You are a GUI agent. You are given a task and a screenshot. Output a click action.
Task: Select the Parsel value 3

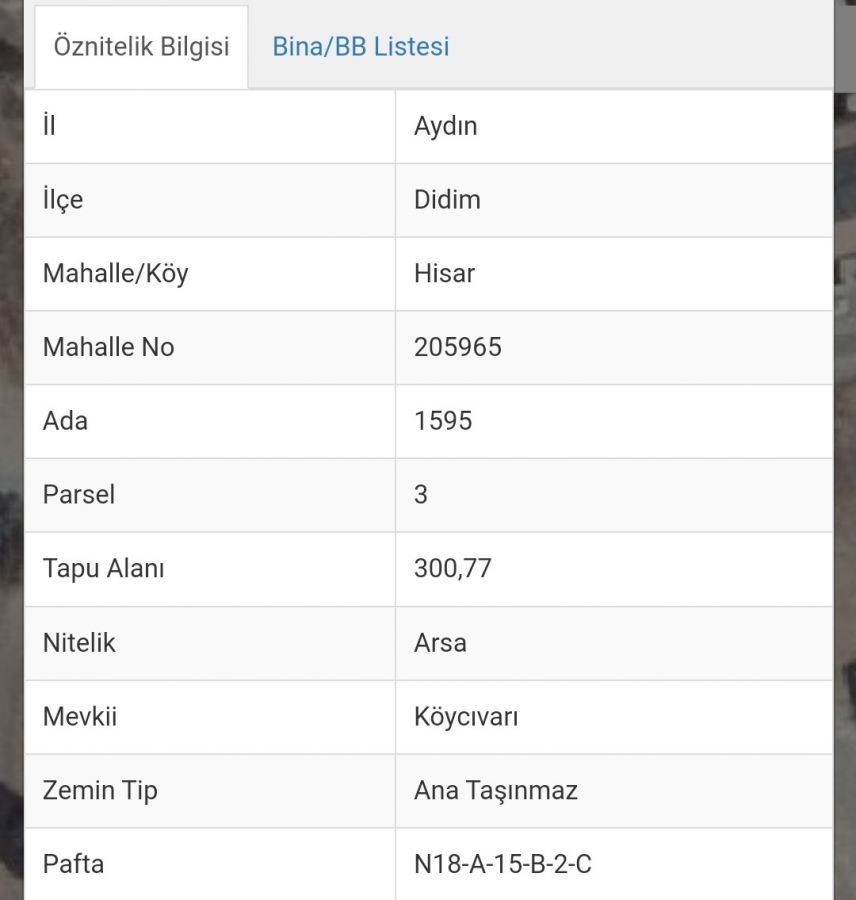[x=421, y=495]
